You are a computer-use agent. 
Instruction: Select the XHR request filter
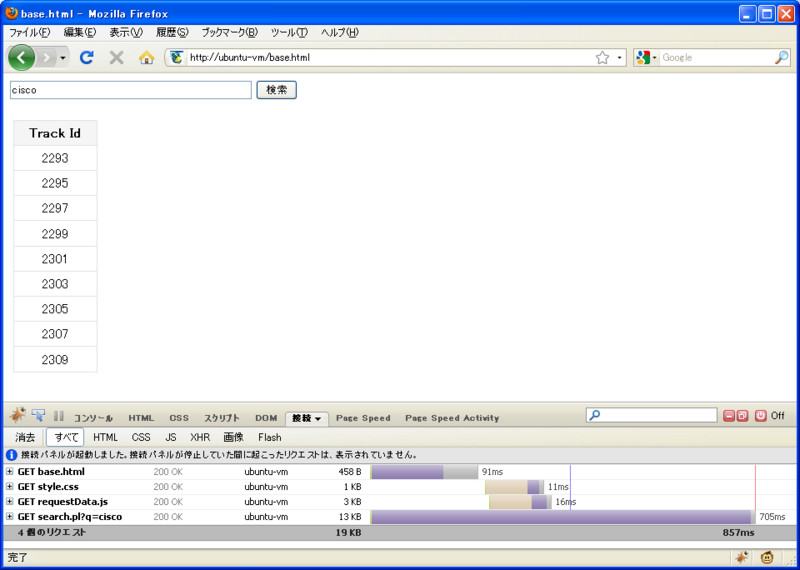201,437
